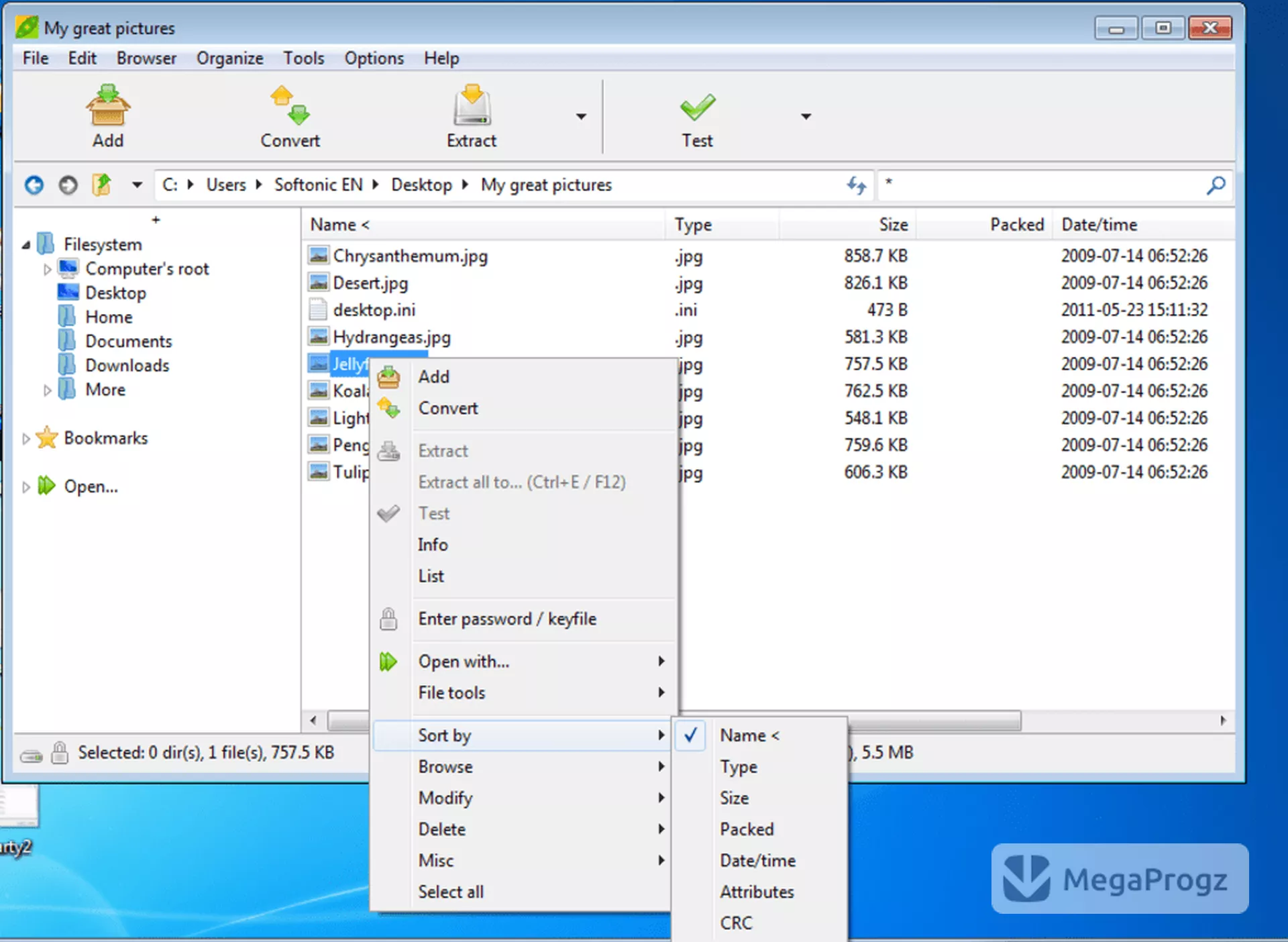Click the Convert icon in context menu
This screenshot has height=942, width=1288.
coord(388,408)
